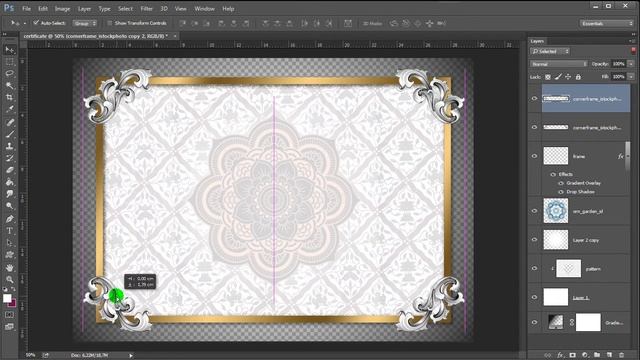Click the Lock all padlock icon
The height and width of the screenshot is (360, 640).
coord(578,77)
